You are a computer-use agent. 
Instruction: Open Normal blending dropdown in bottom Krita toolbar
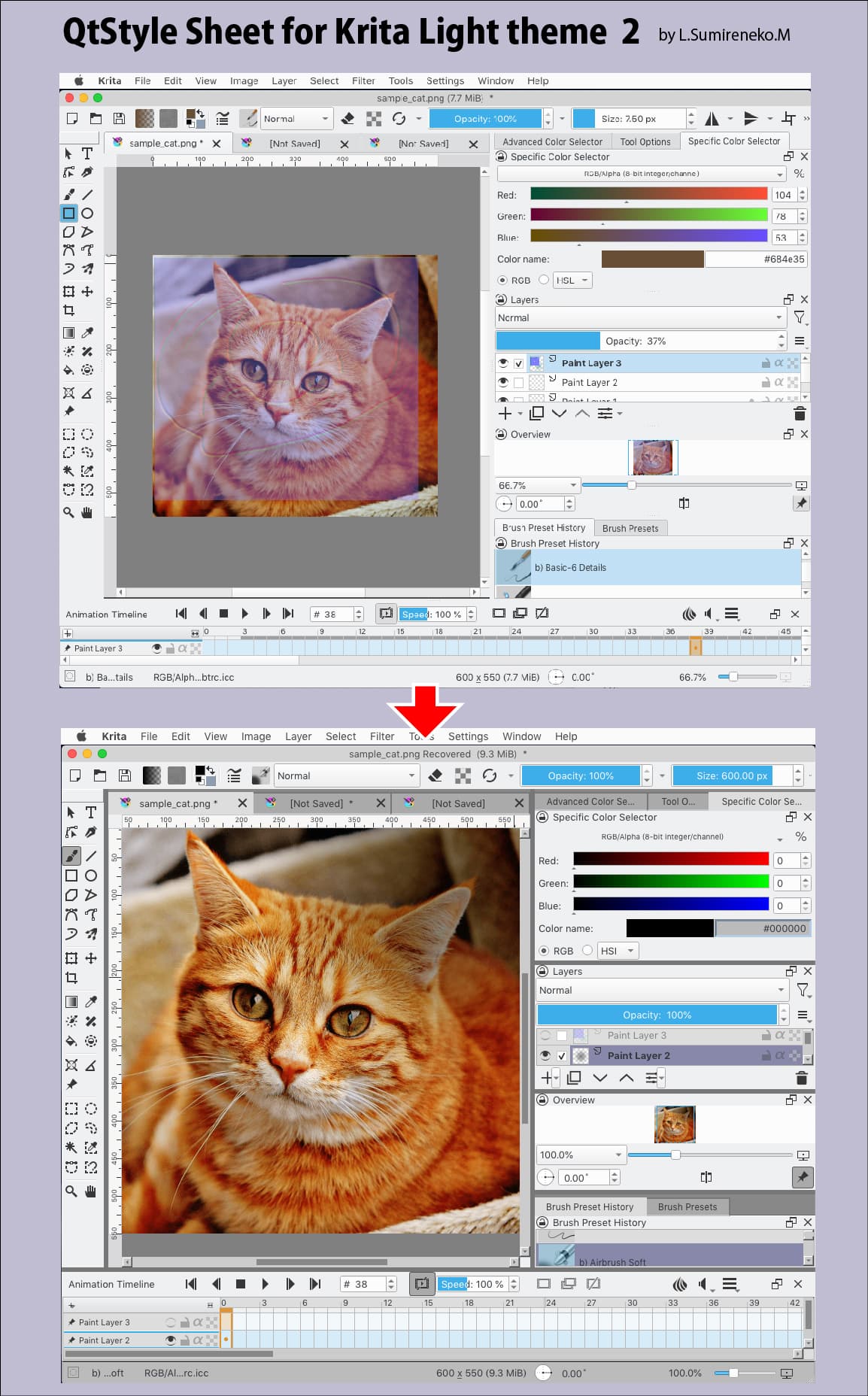346,775
